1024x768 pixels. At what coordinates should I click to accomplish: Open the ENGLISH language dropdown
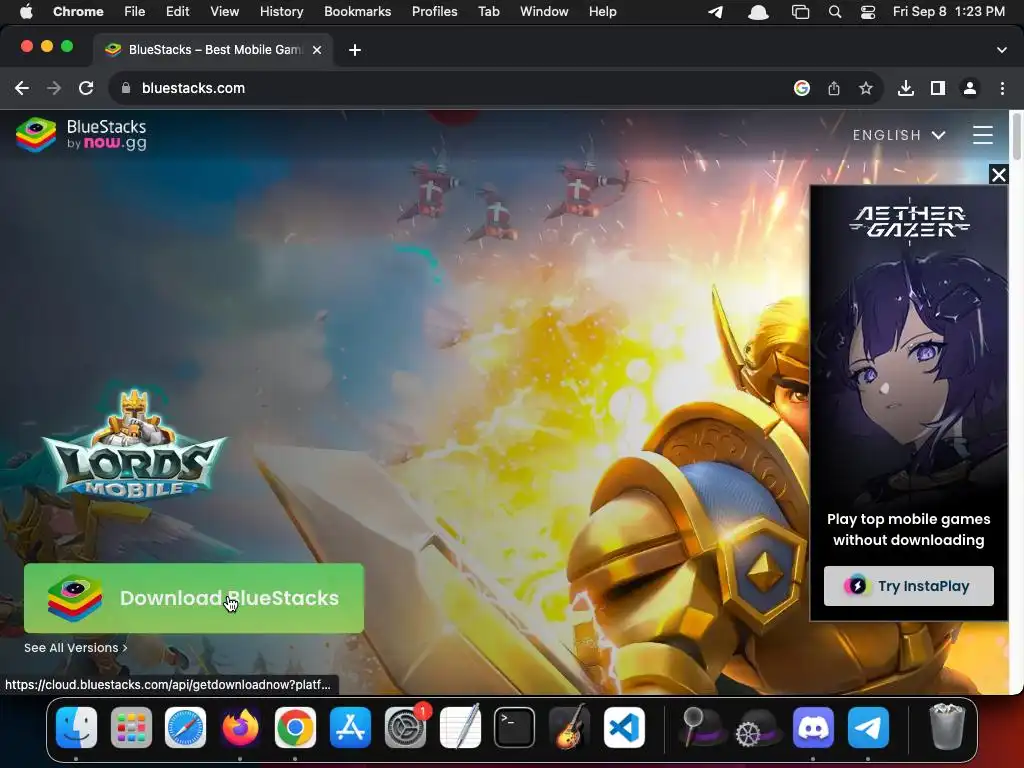coord(899,135)
